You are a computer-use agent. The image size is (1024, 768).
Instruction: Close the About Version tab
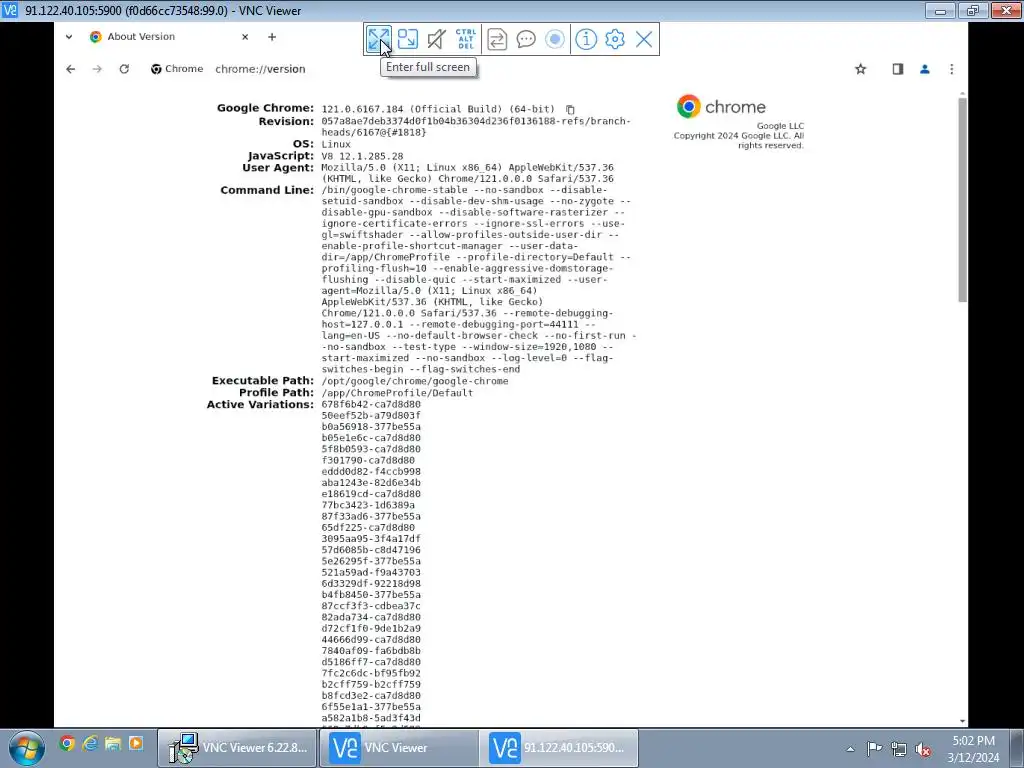245,37
